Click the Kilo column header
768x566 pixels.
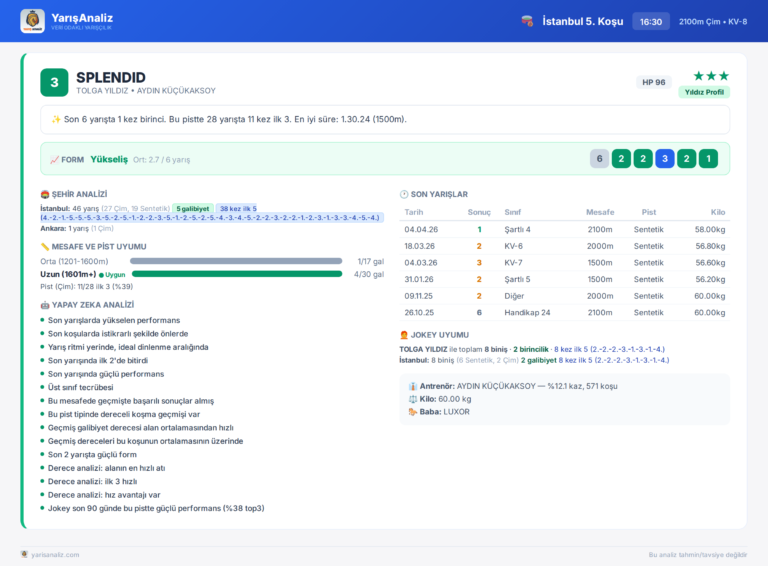pyautogui.click(x=718, y=212)
